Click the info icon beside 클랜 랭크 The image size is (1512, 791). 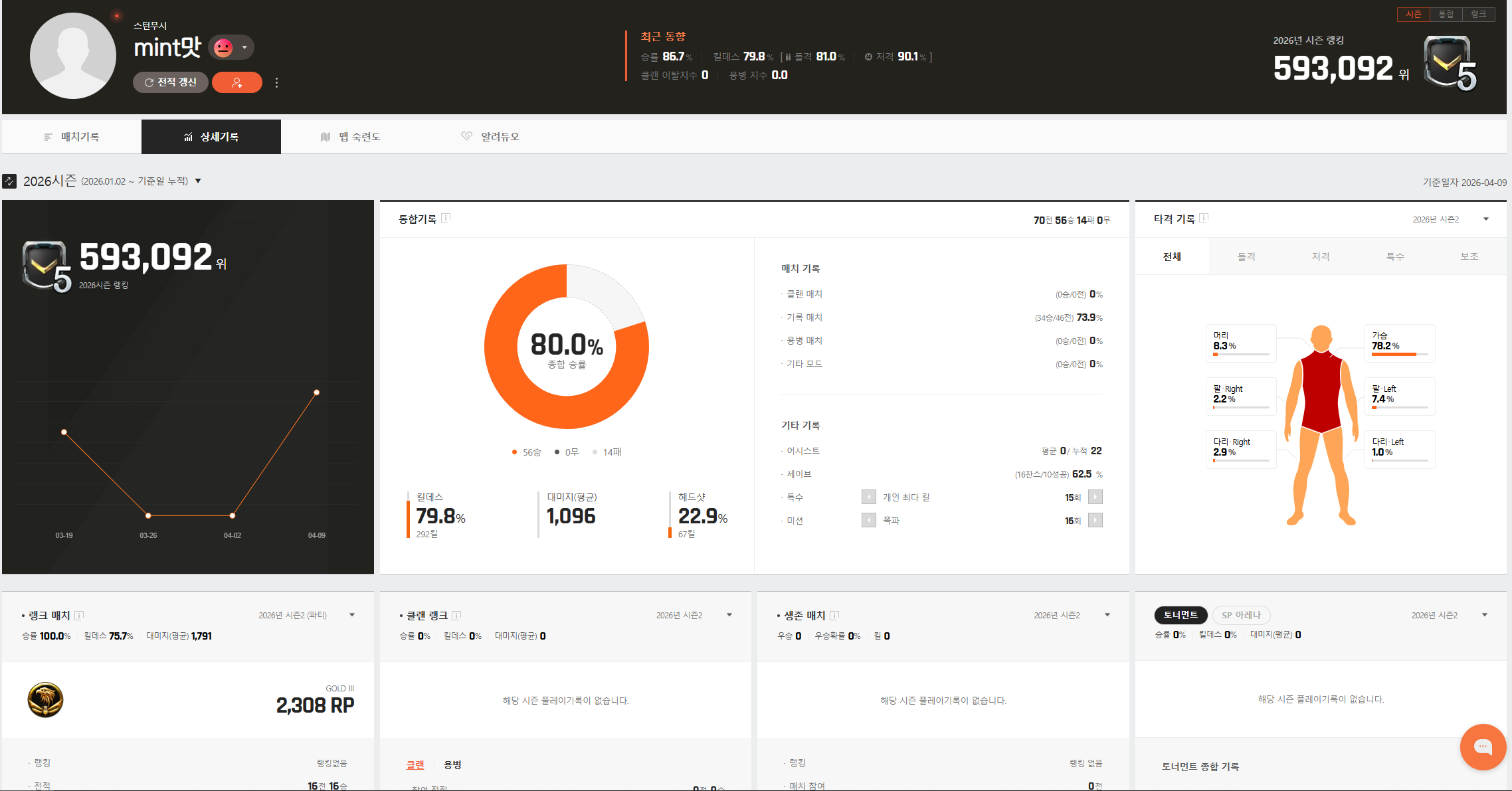pos(456,616)
